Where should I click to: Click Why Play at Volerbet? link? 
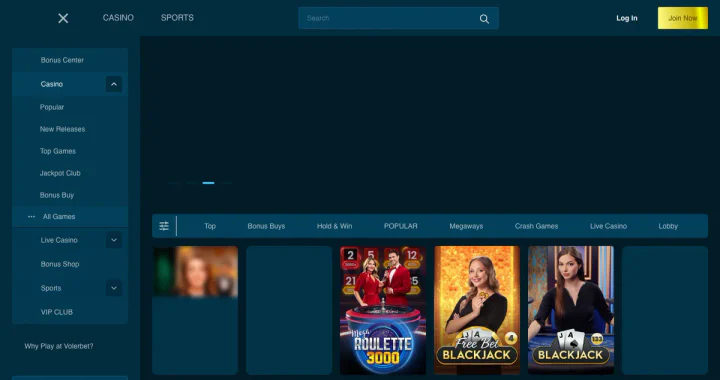[x=59, y=346]
